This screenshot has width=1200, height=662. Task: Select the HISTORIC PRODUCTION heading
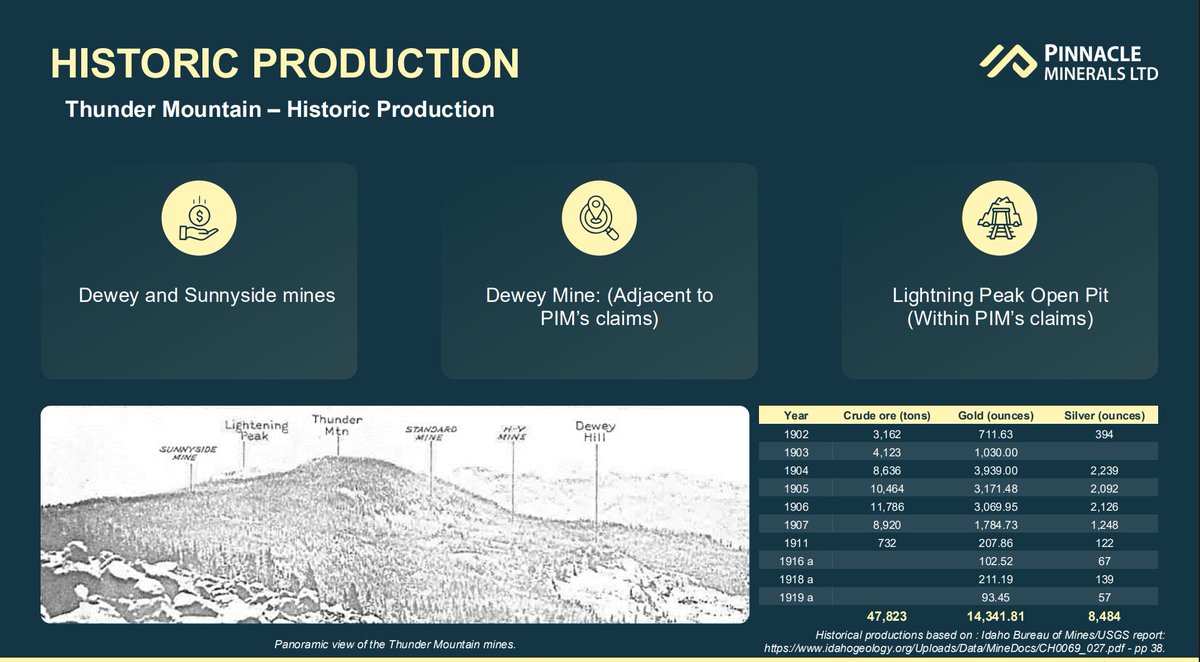pos(285,64)
